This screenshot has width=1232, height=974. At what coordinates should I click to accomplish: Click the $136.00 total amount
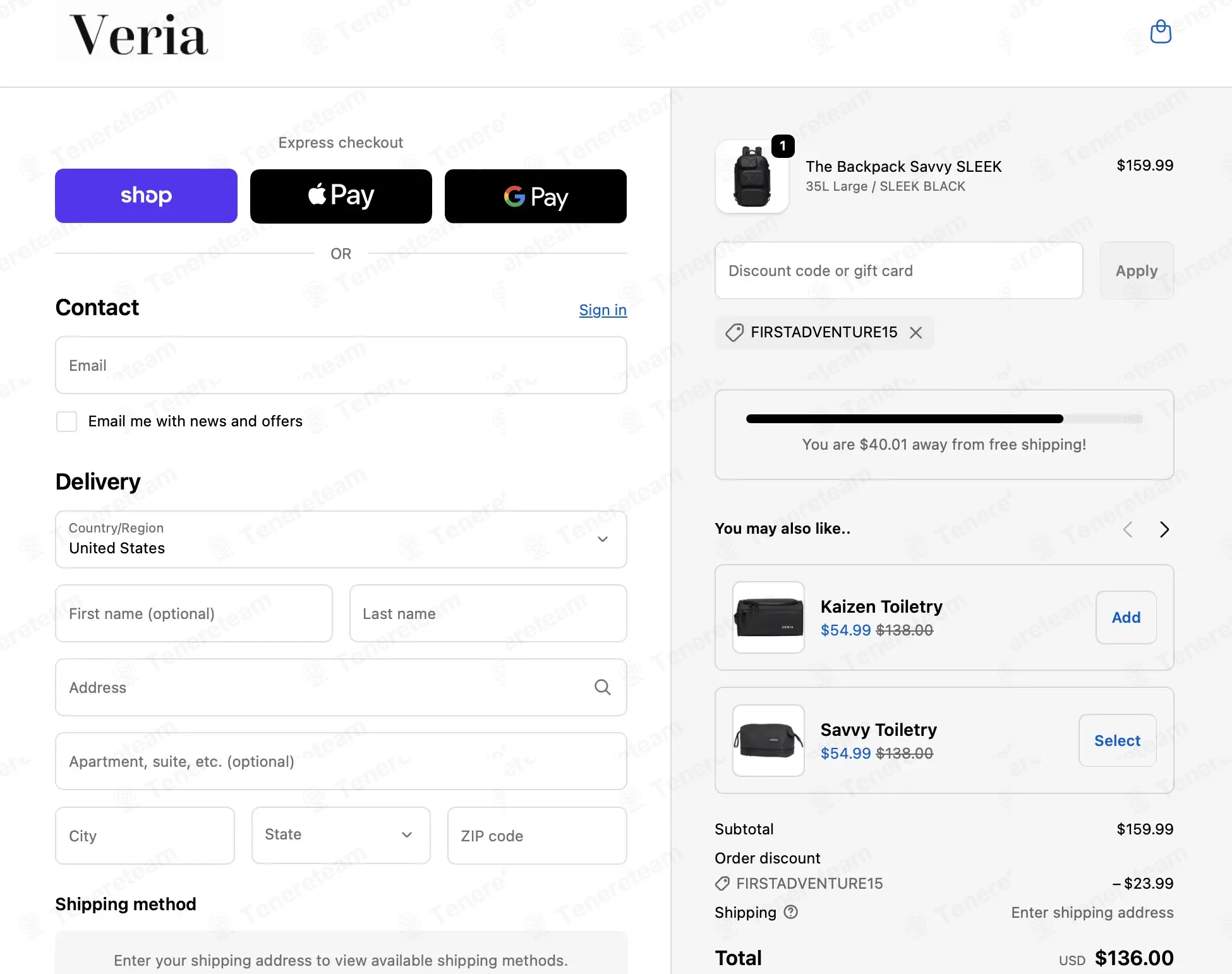pos(1134,958)
